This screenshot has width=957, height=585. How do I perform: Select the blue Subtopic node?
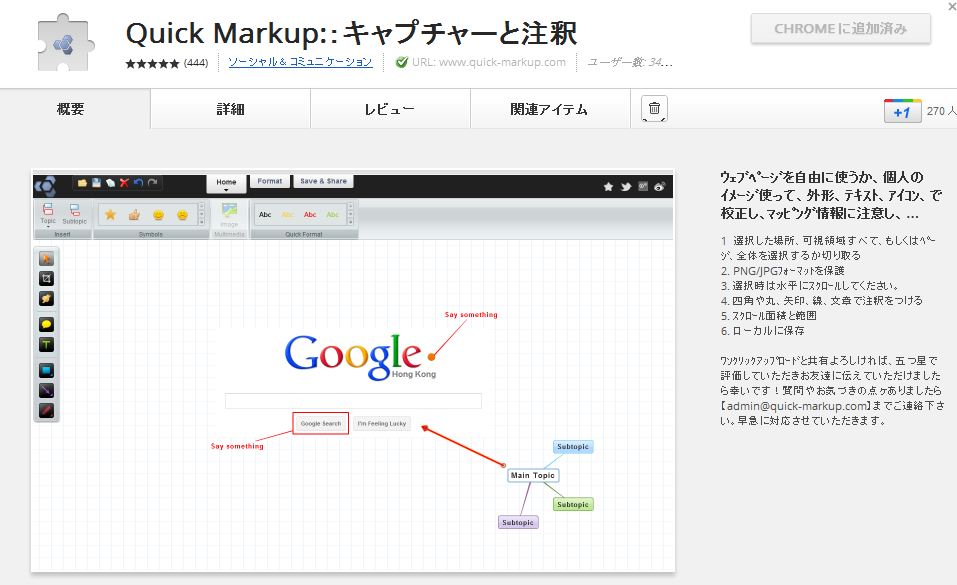573,446
